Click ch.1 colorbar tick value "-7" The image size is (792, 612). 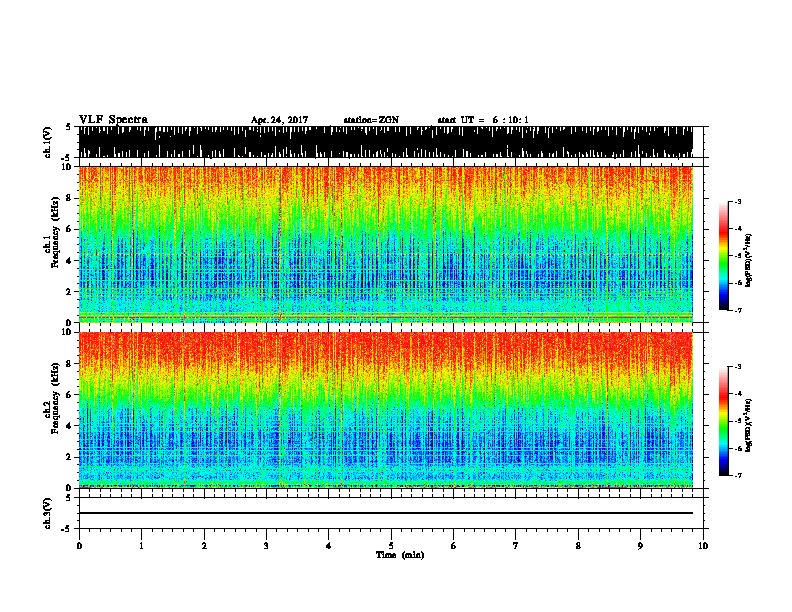click(x=738, y=310)
